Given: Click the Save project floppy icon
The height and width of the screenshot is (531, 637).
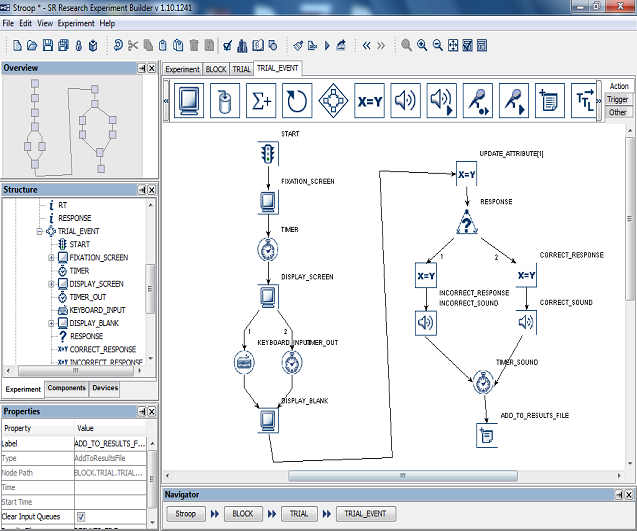Looking at the screenshot, I should click(48, 45).
